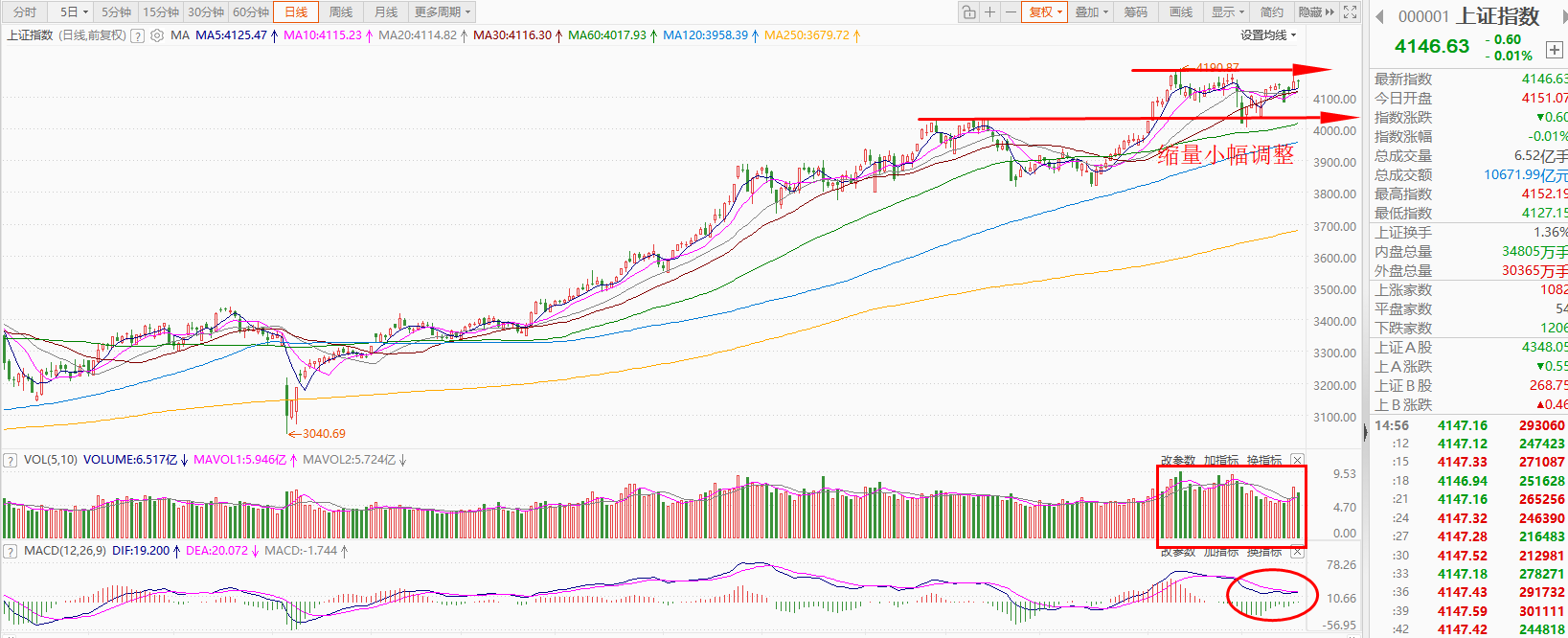
Task: Go to previous stock with the left arrow
Action: pos(1380,16)
